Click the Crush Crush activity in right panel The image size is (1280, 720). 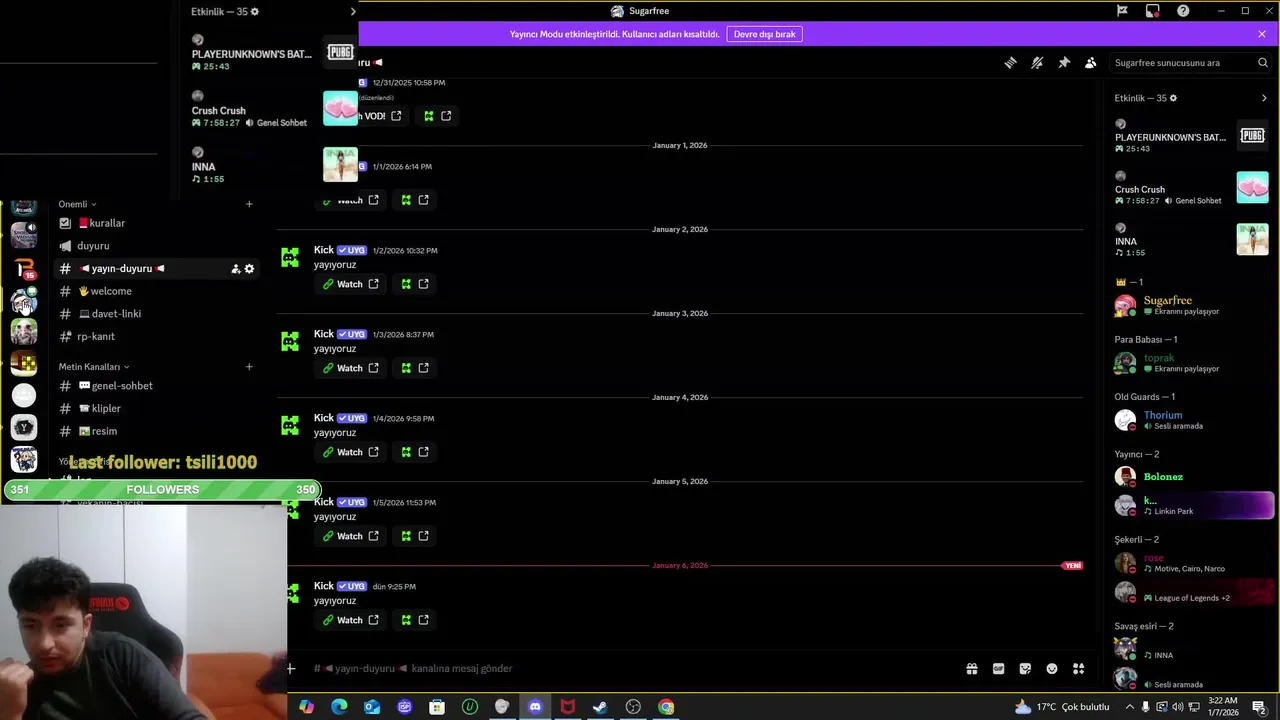1192,189
